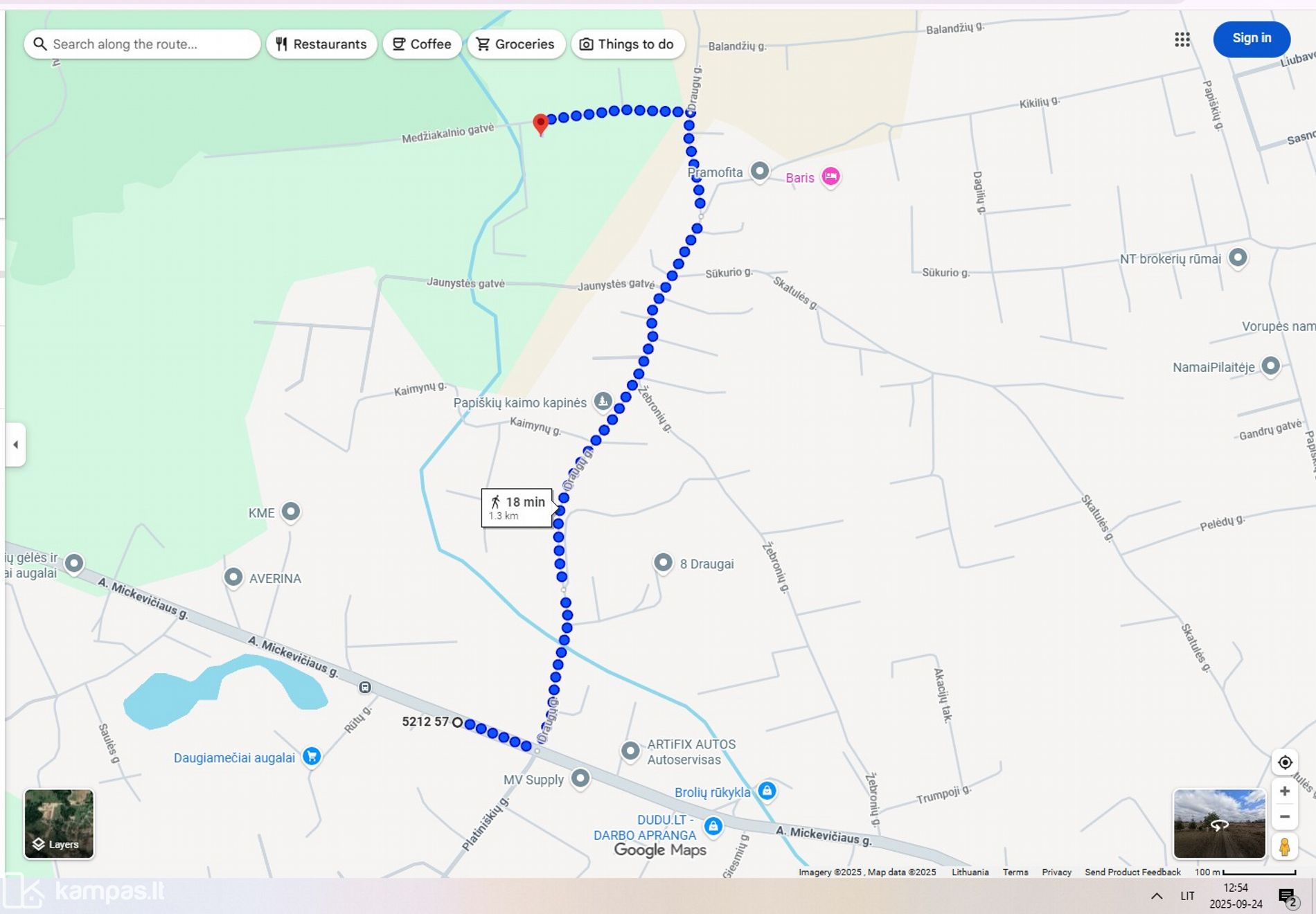Select the Coffee category chip
This screenshot has width=1316, height=914.
tap(422, 44)
